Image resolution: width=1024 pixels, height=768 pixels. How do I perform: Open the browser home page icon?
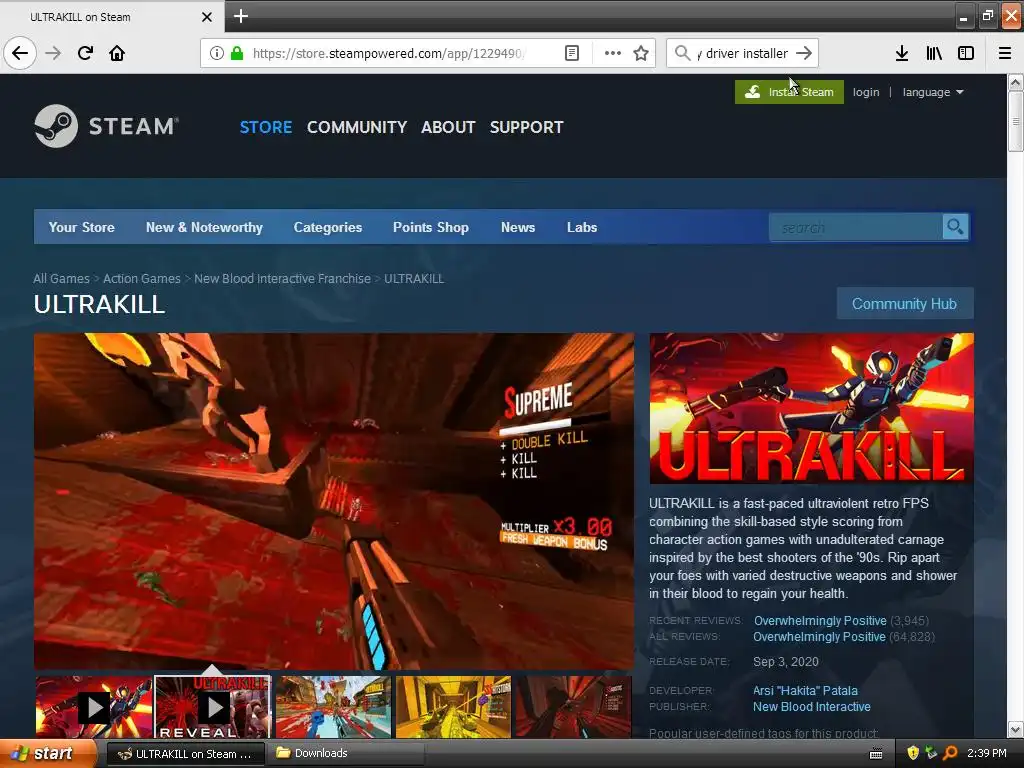click(x=117, y=53)
